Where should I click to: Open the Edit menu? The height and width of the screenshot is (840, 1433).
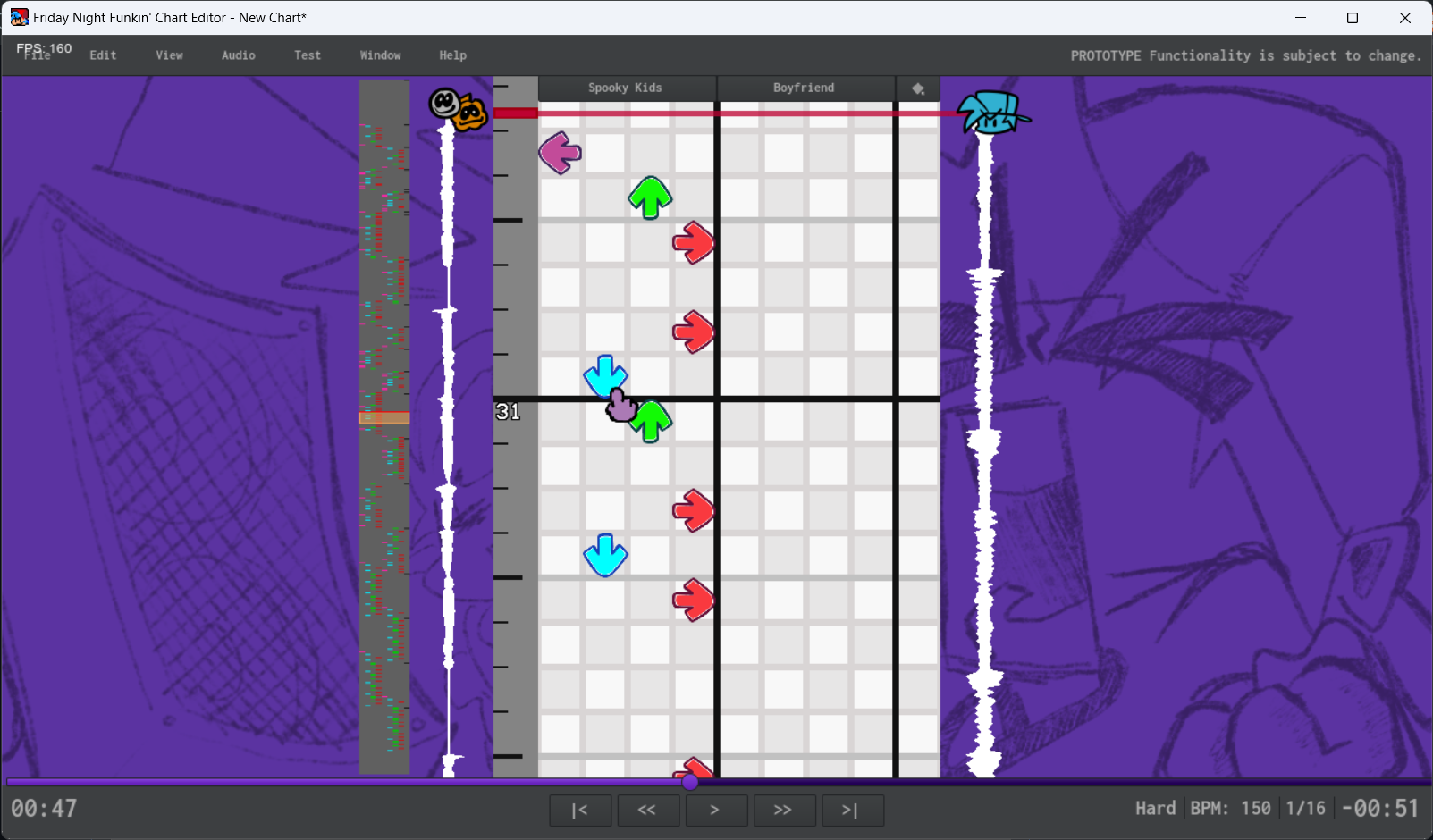103,55
